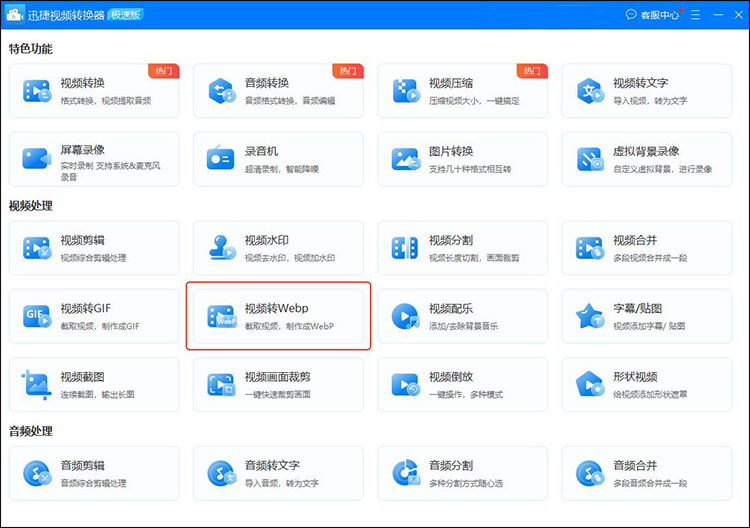Select the 形状视频 shape icon

click(x=590, y=384)
